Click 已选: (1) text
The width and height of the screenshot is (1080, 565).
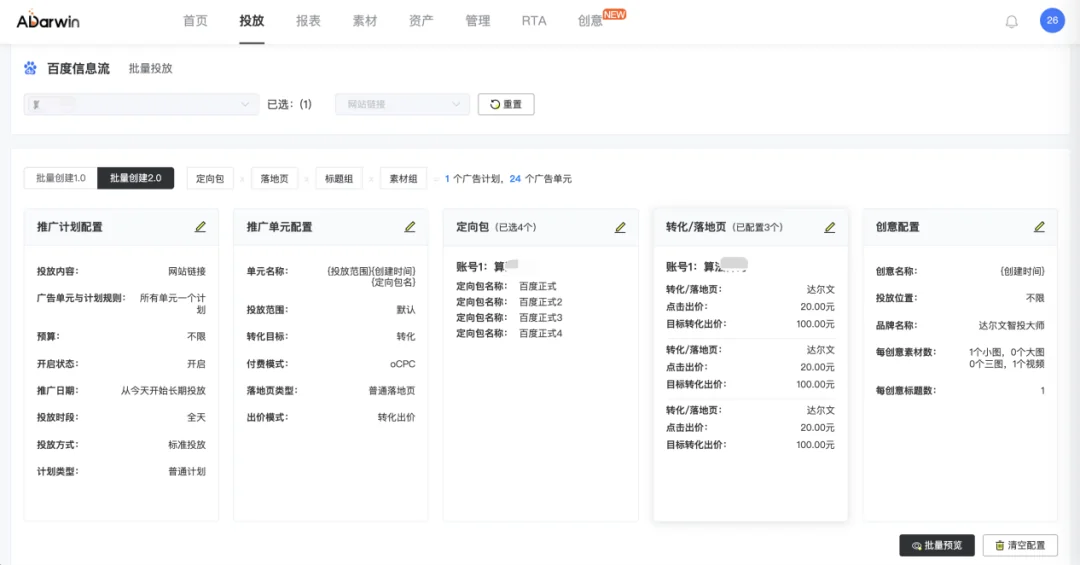coord(289,104)
